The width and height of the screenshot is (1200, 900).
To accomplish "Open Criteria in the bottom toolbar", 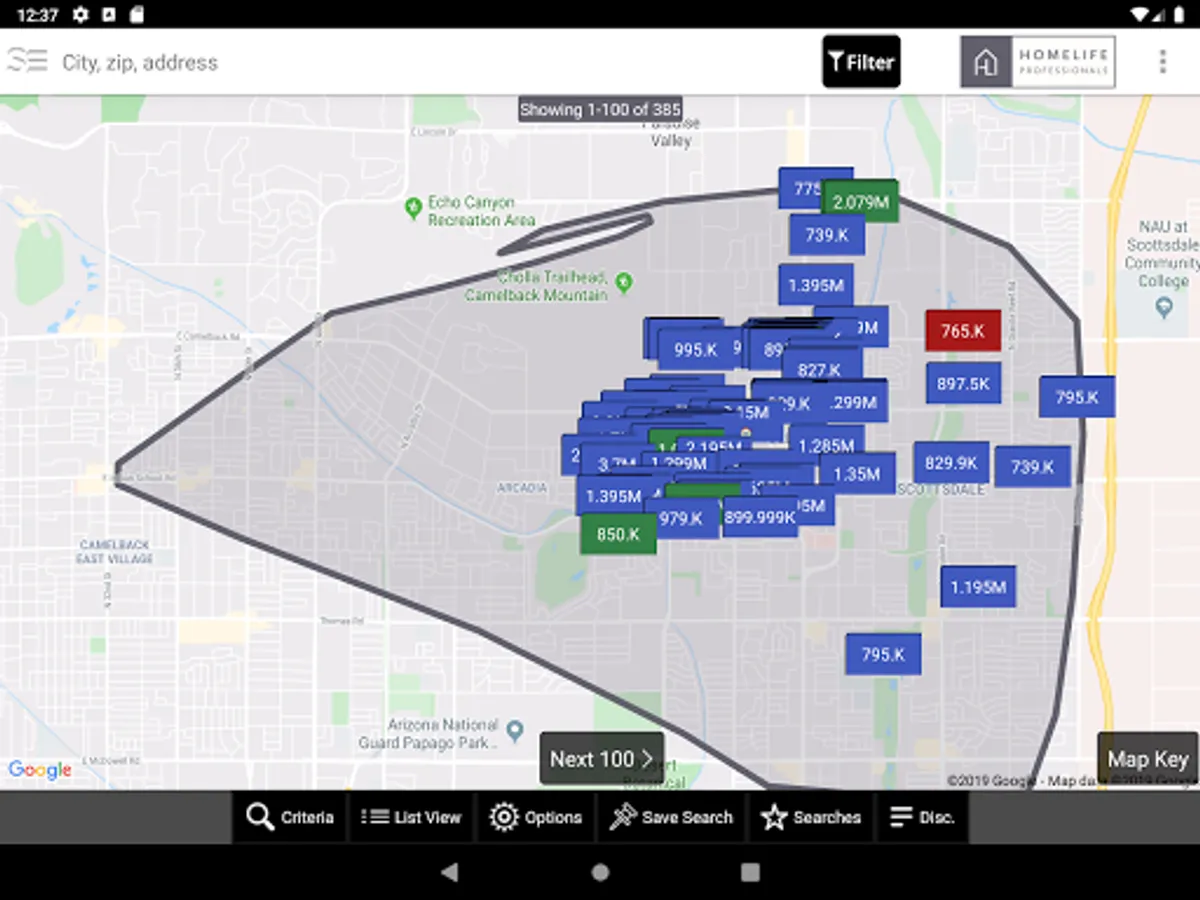I will click(290, 817).
